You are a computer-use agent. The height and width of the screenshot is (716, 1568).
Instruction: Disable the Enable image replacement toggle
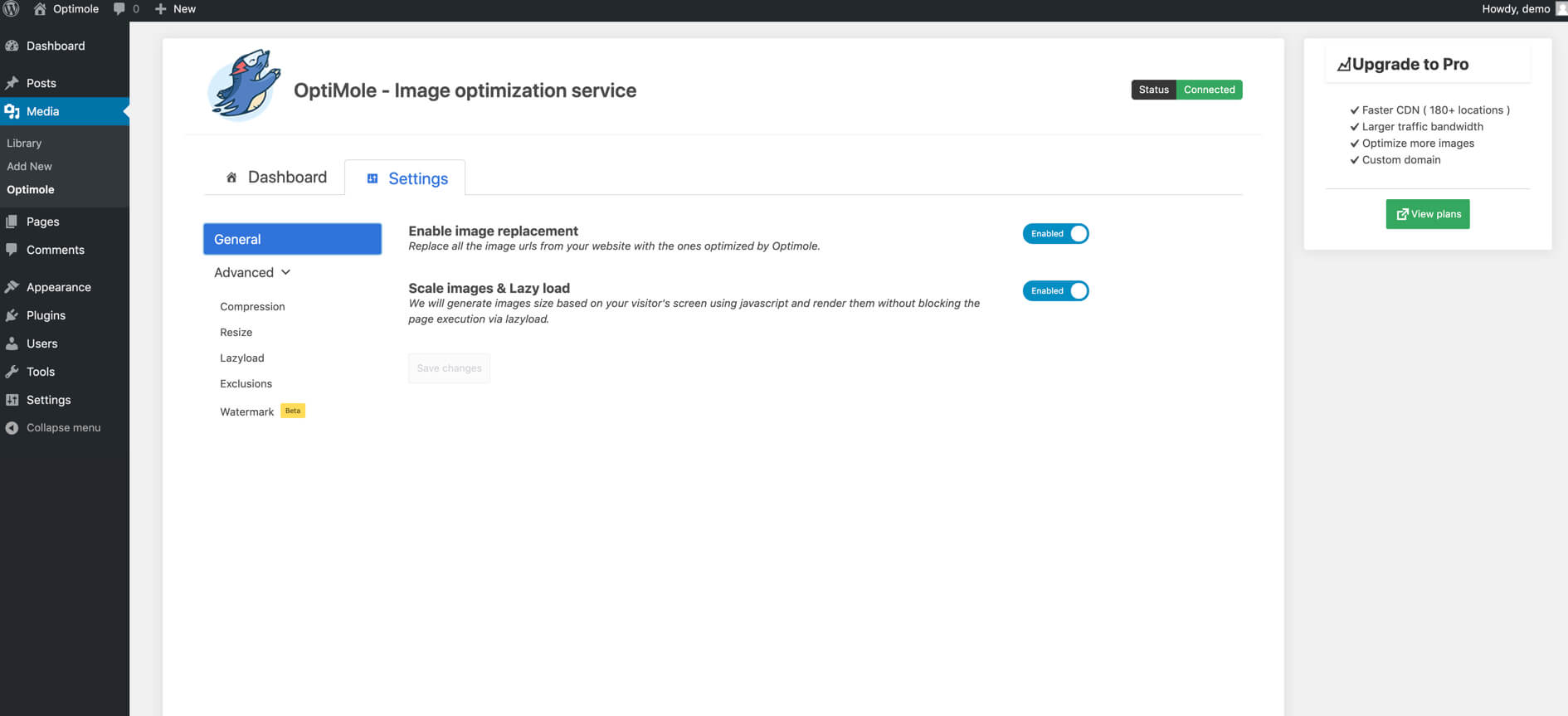click(x=1055, y=234)
